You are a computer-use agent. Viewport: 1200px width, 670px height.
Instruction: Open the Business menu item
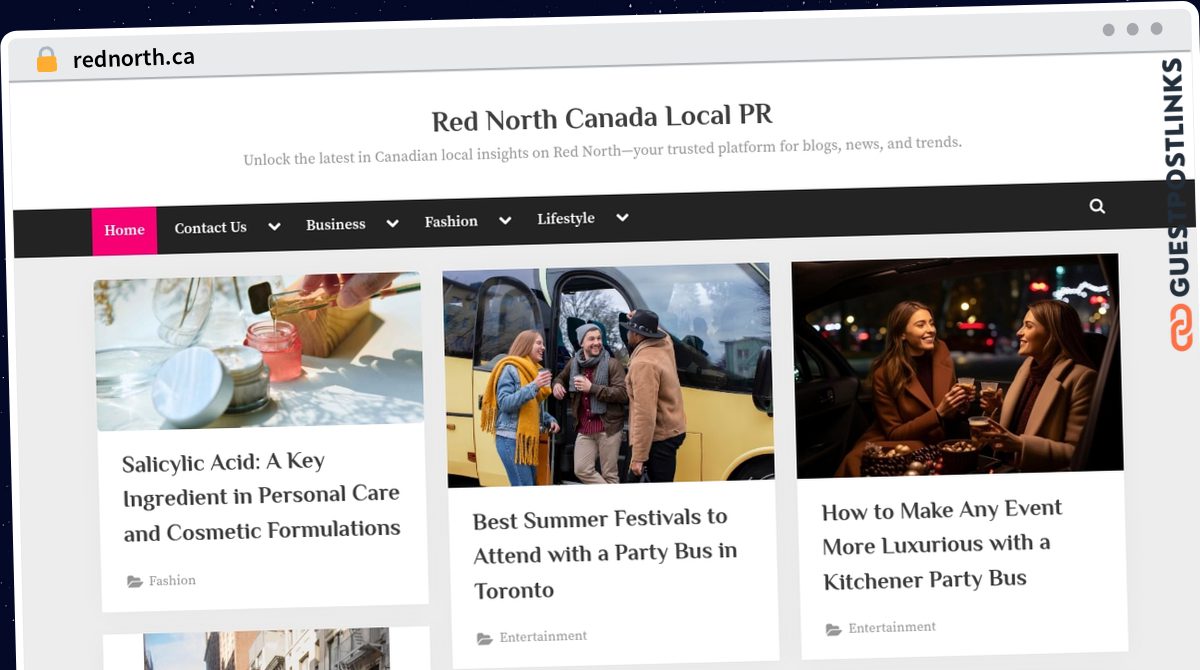pyautogui.click(x=336, y=225)
